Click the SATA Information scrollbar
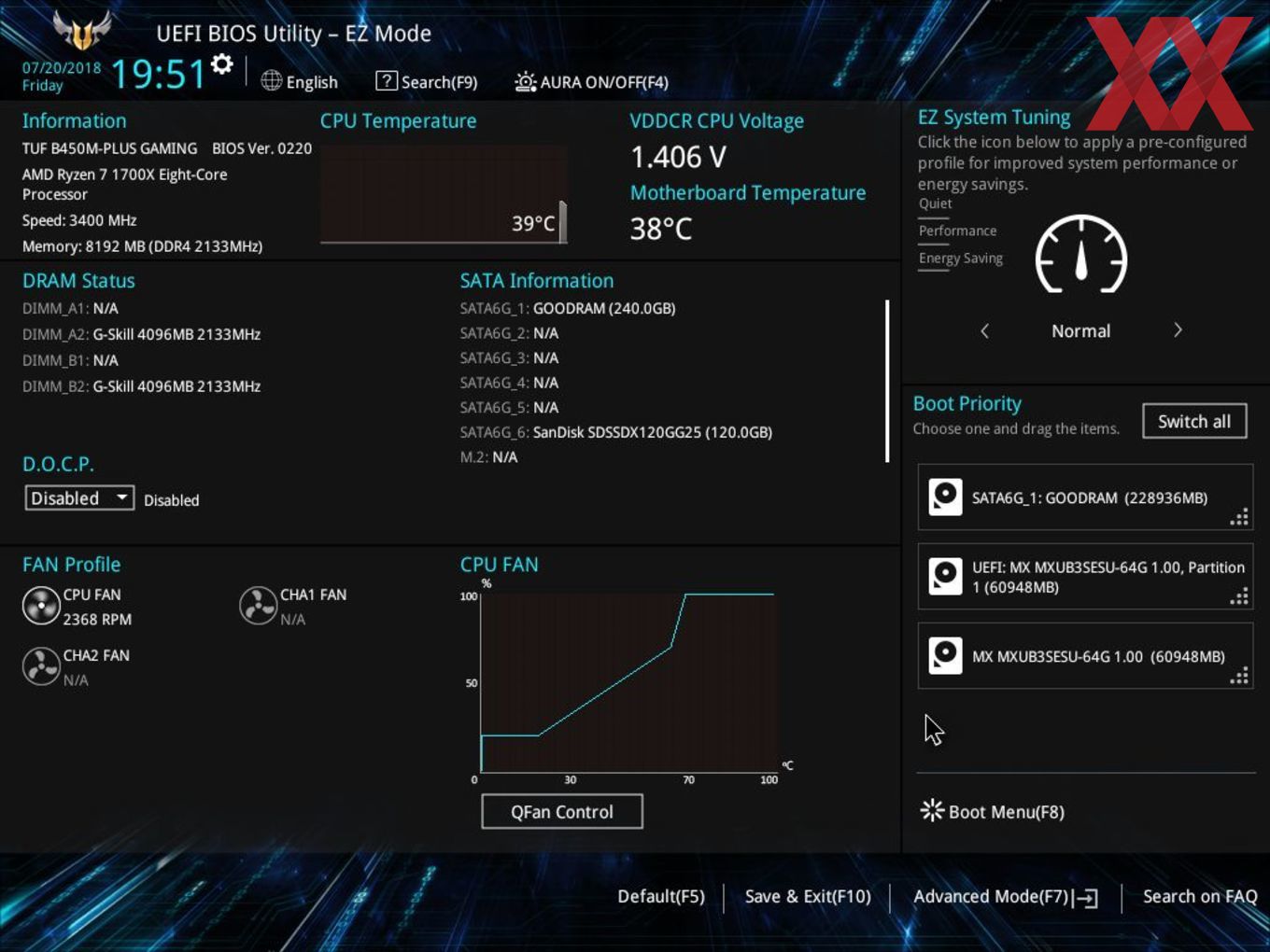Image resolution: width=1270 pixels, height=952 pixels. [886, 381]
